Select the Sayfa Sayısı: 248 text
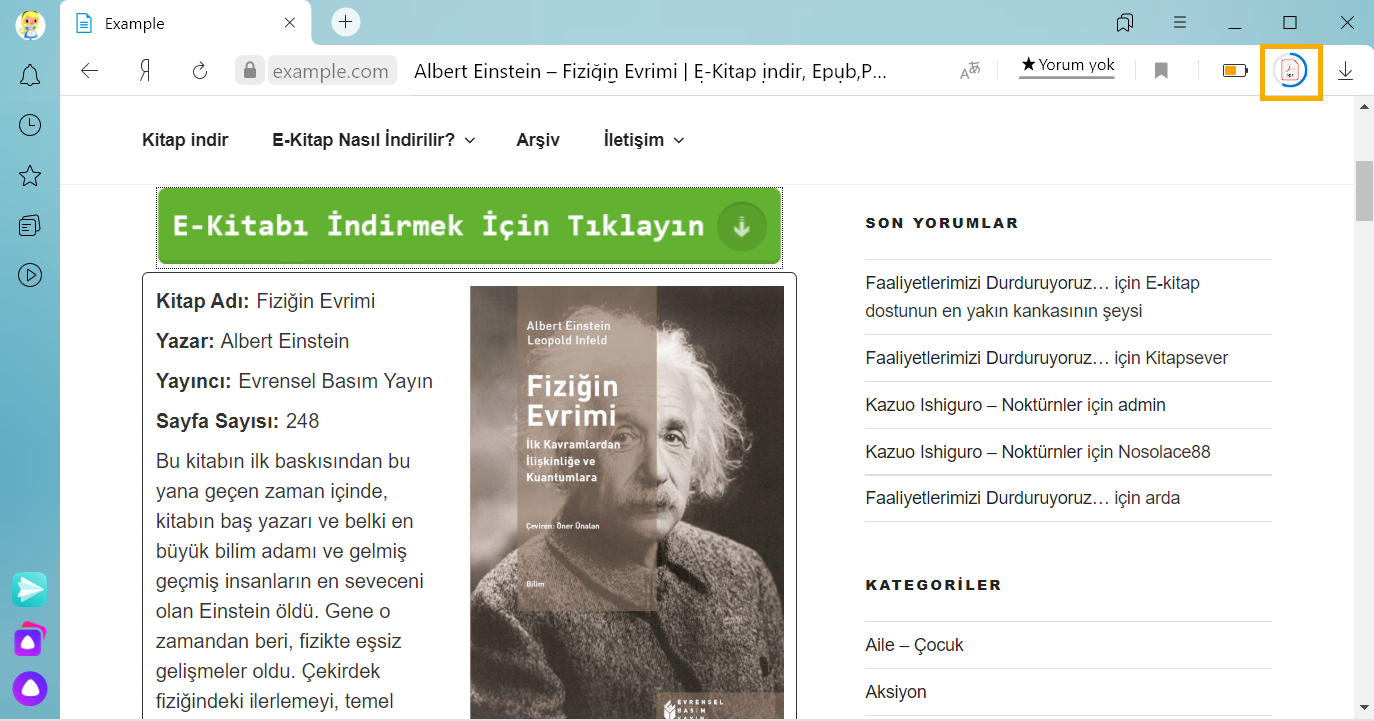This screenshot has height=721, width=1374. coord(238,421)
